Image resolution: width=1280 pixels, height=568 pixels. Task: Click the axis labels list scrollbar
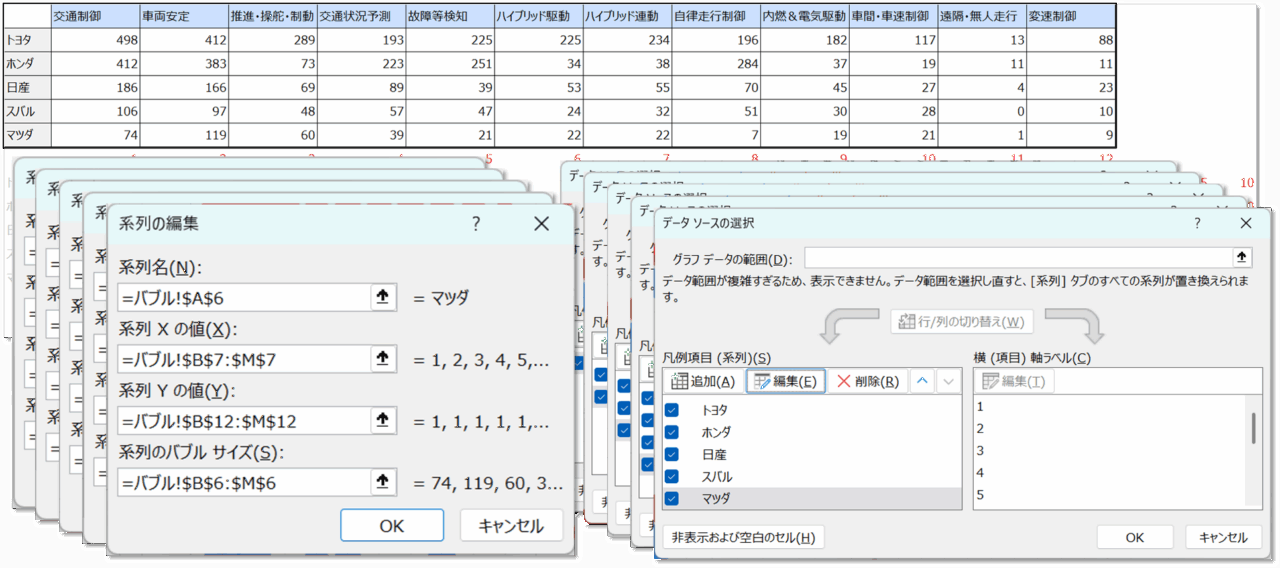click(1254, 428)
